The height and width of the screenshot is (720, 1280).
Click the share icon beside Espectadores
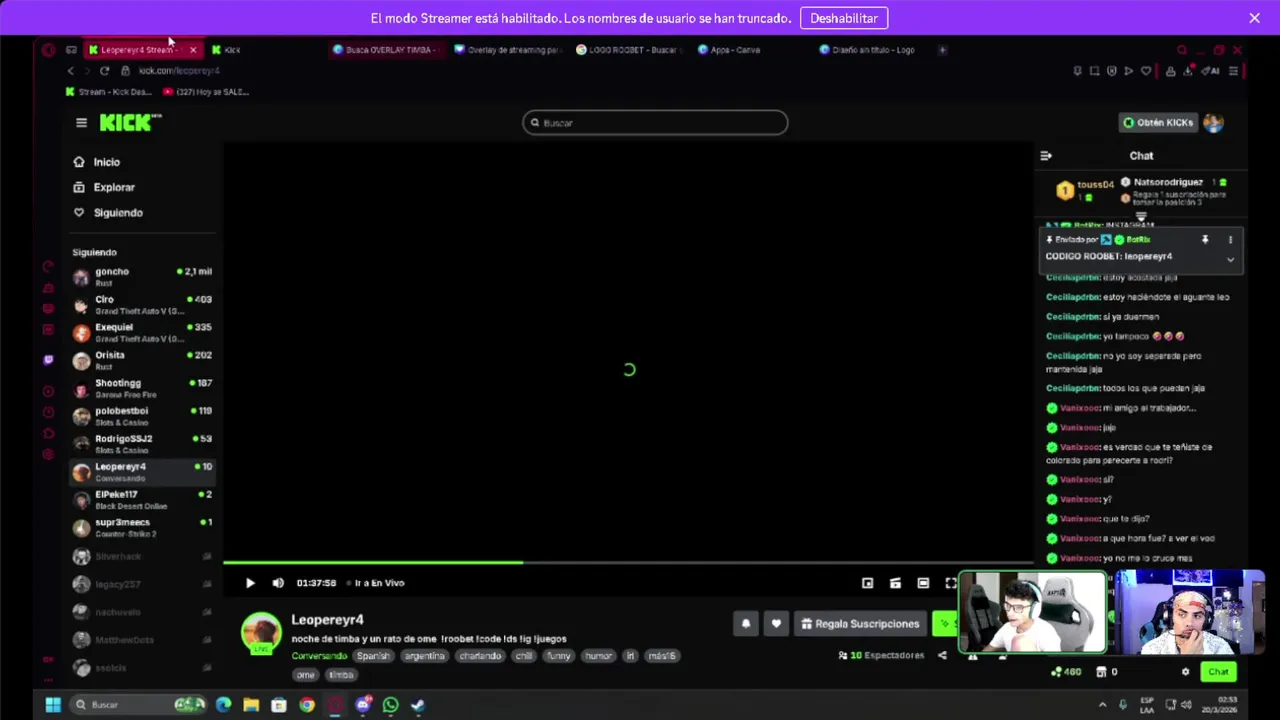click(942, 656)
